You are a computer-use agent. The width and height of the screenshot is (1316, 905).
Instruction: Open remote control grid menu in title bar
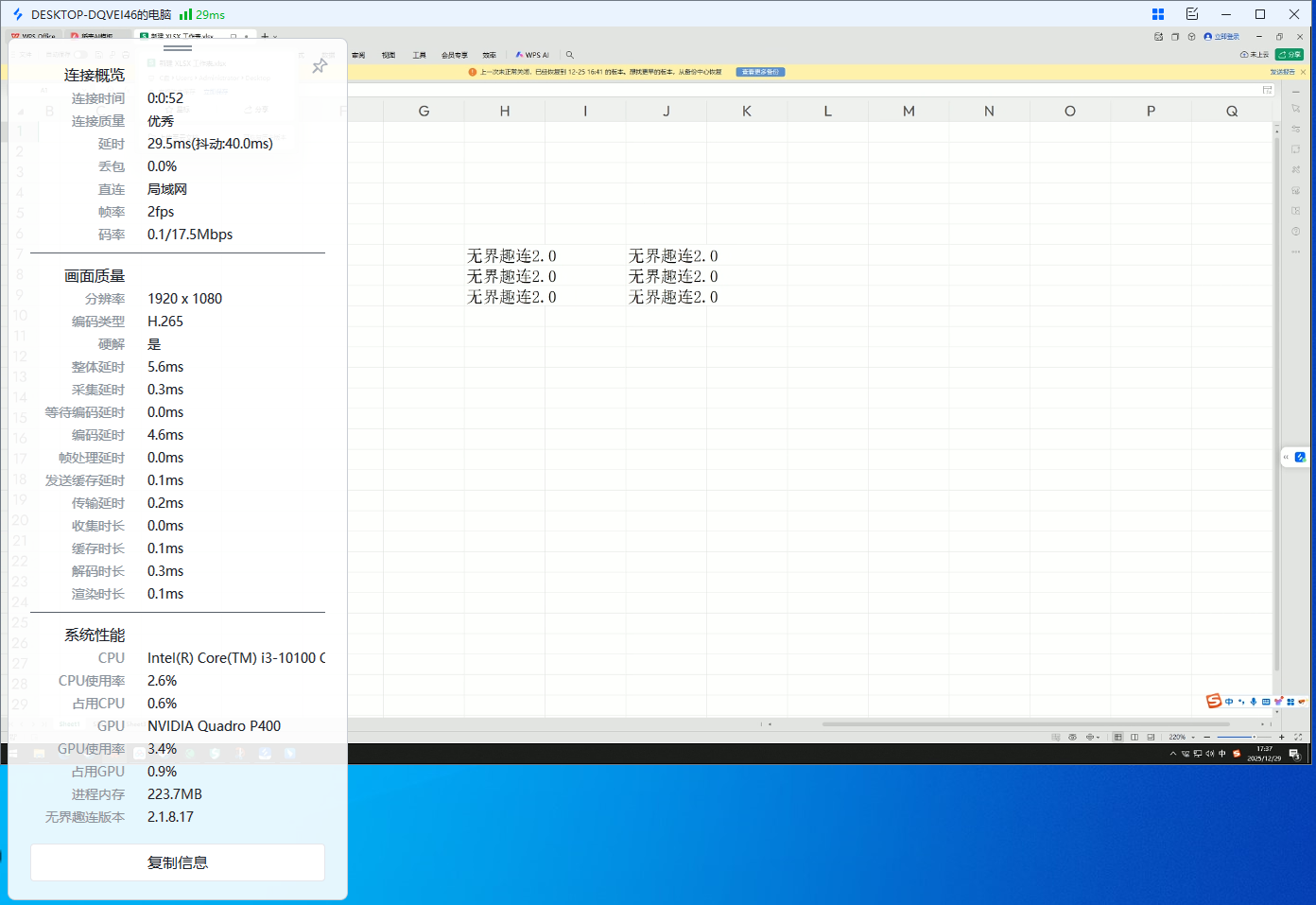point(1157,14)
